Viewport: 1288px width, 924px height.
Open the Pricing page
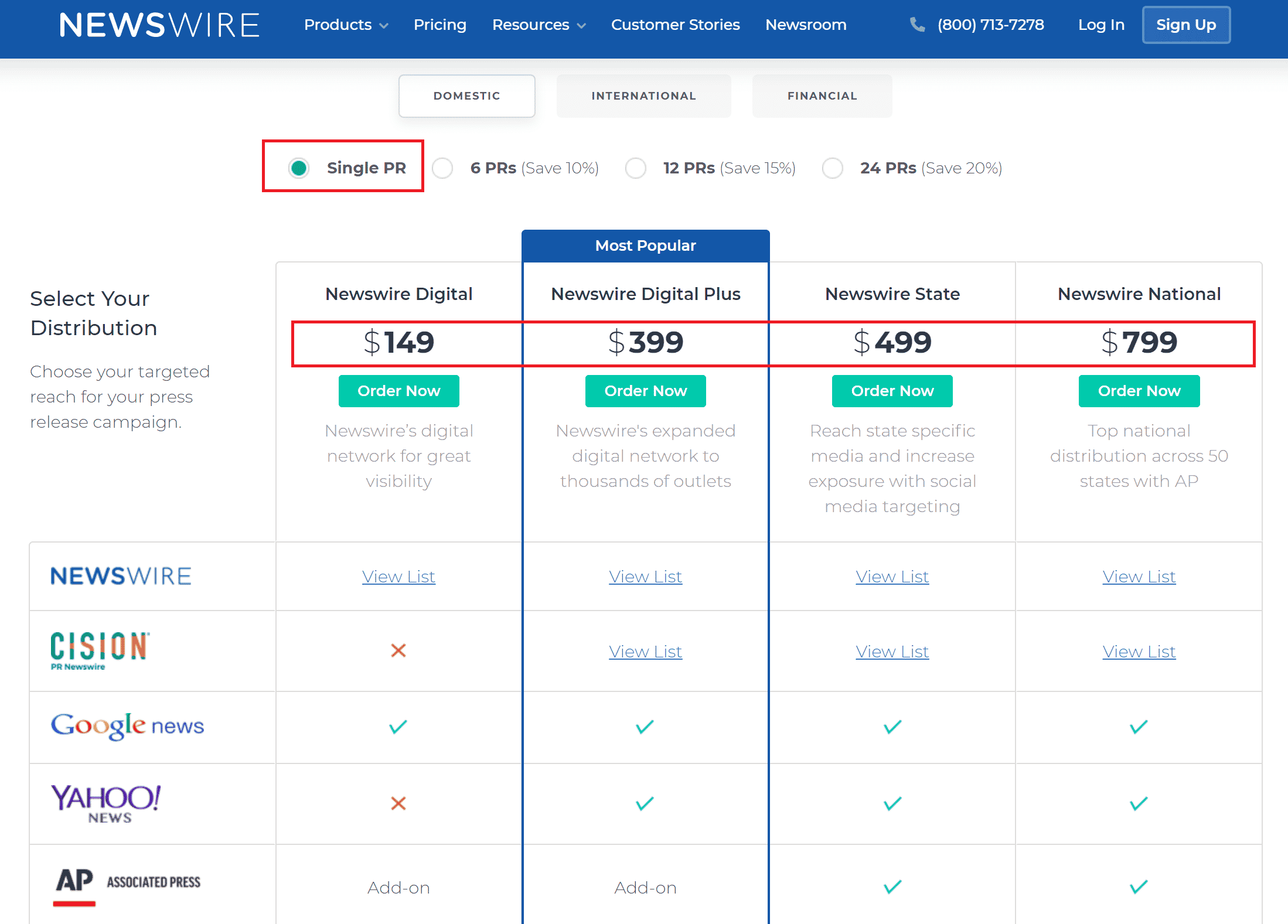pyautogui.click(x=440, y=25)
